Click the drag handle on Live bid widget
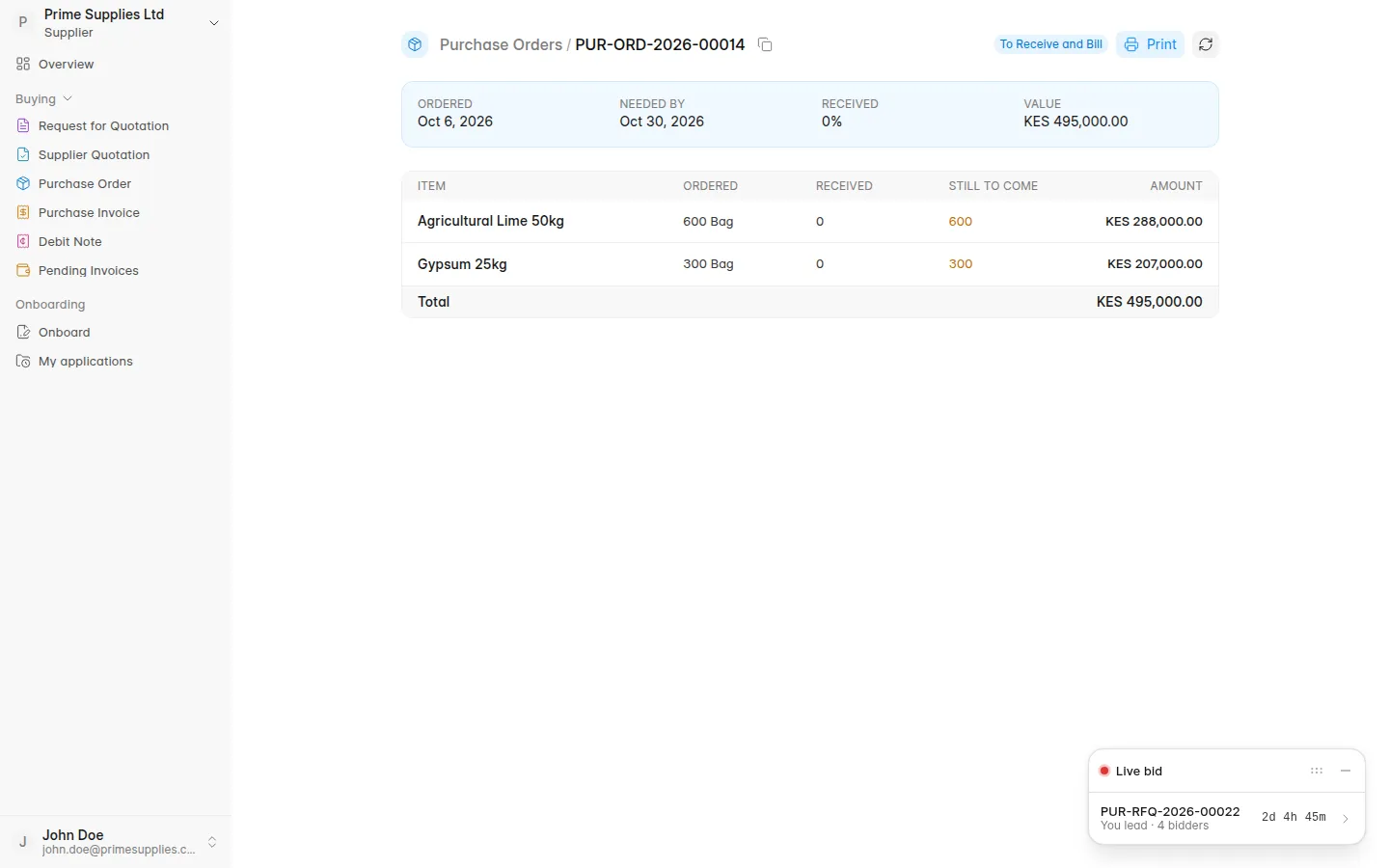1389x868 pixels. (x=1317, y=771)
